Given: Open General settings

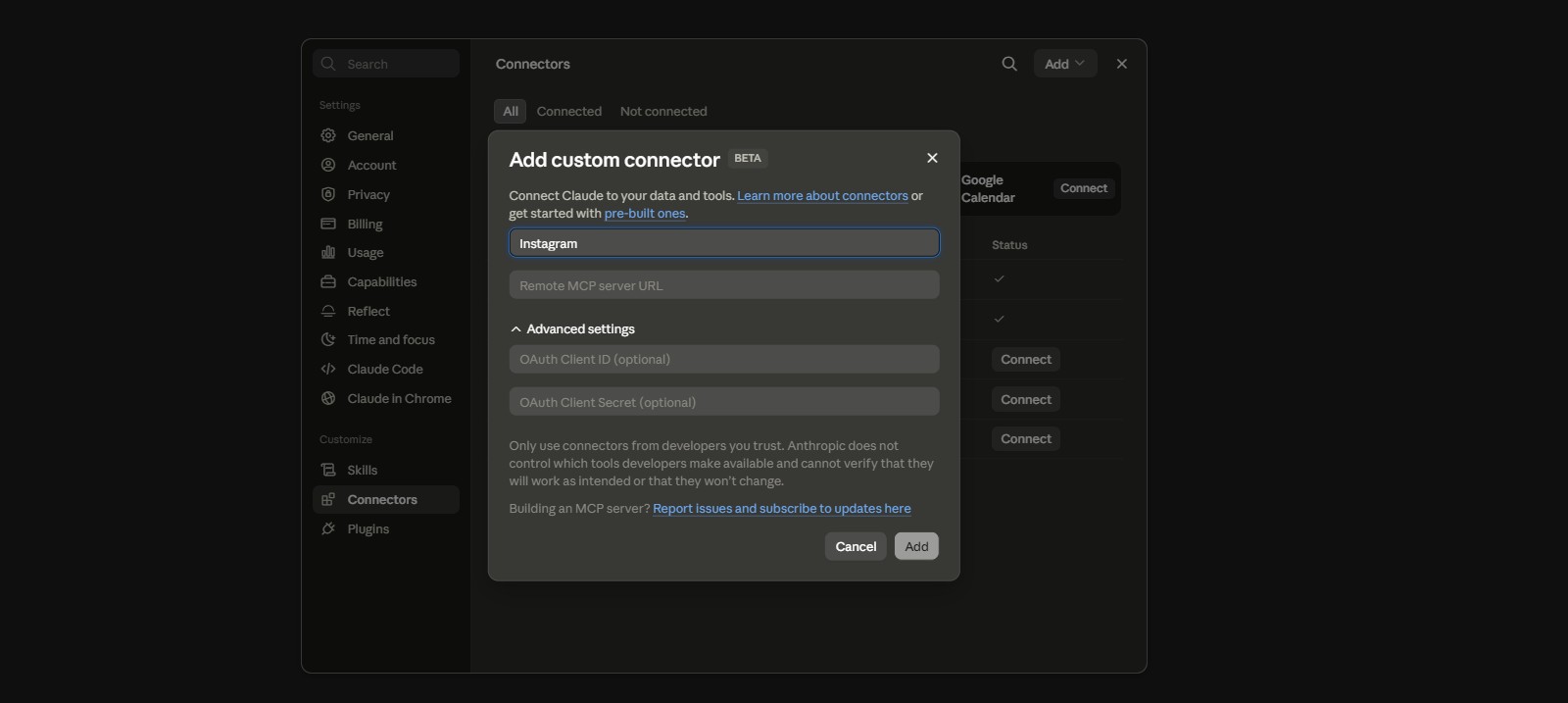Looking at the screenshot, I should 386,135.
